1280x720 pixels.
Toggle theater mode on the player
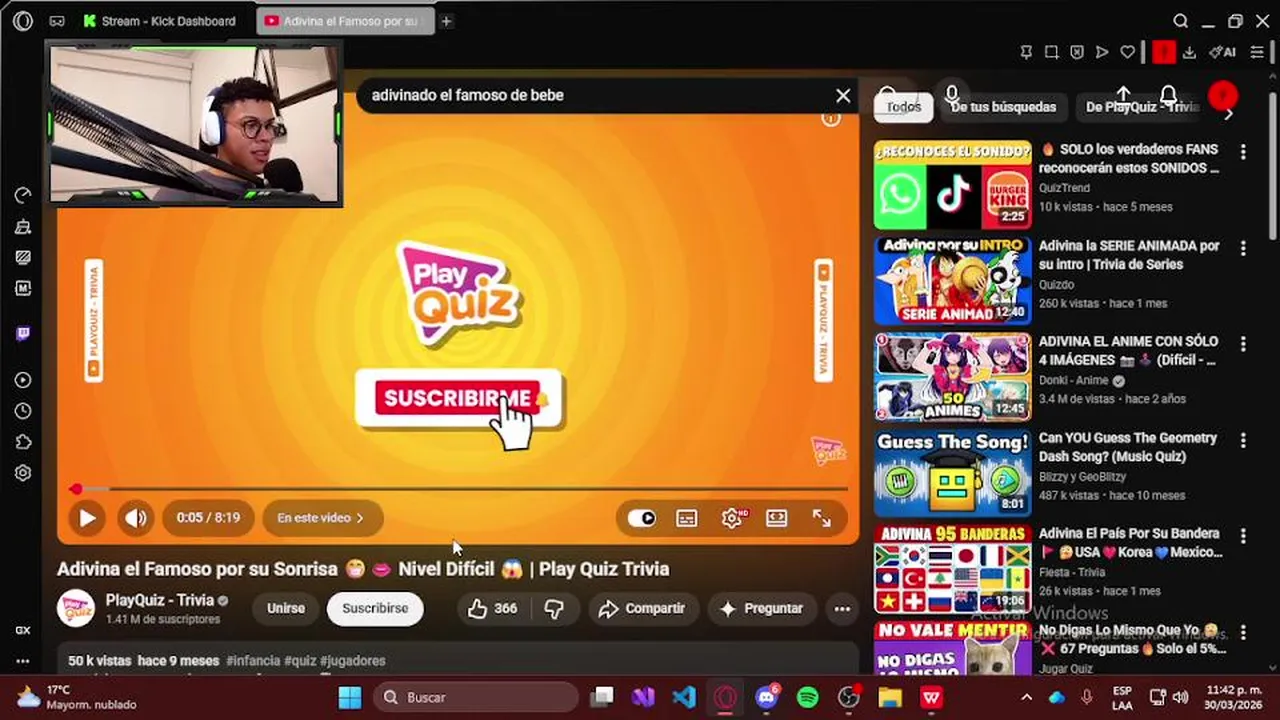[777, 518]
